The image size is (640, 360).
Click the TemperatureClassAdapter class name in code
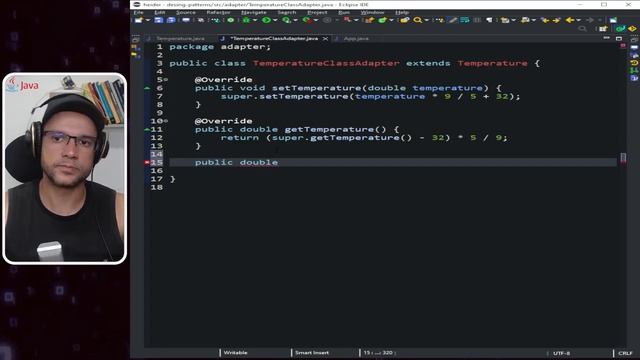click(326, 63)
